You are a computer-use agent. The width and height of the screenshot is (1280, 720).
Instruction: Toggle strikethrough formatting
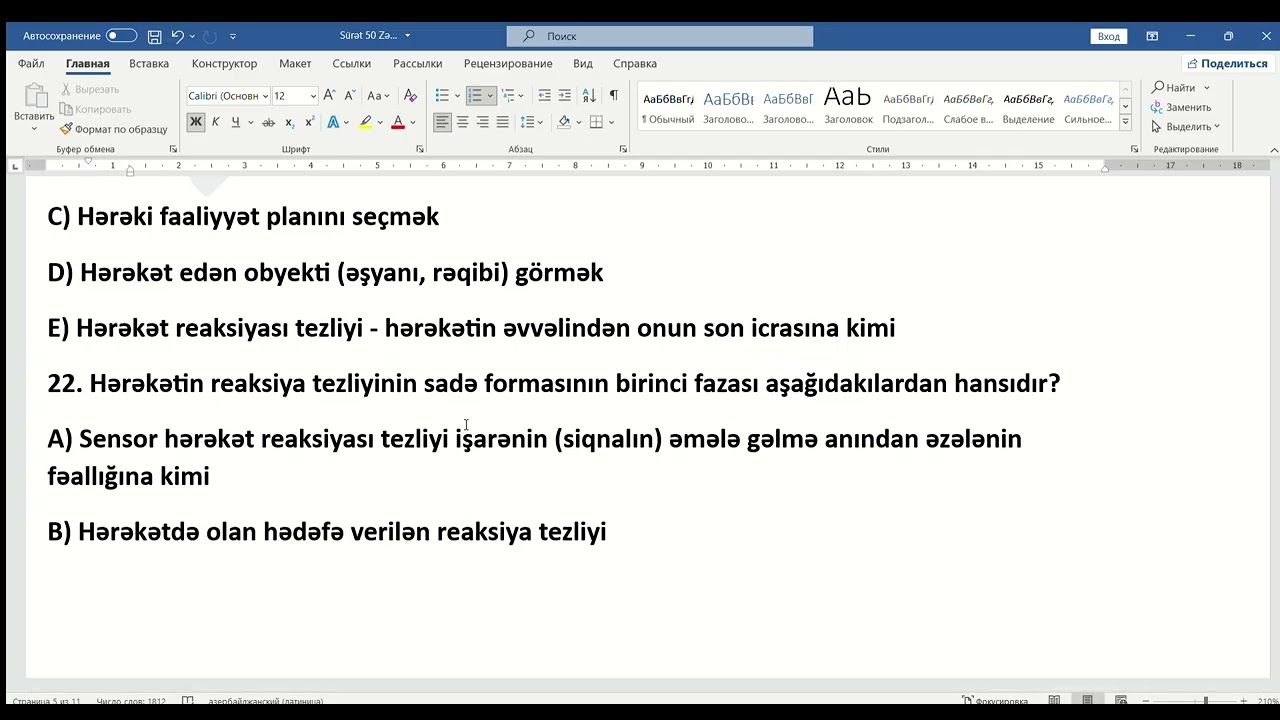268,122
